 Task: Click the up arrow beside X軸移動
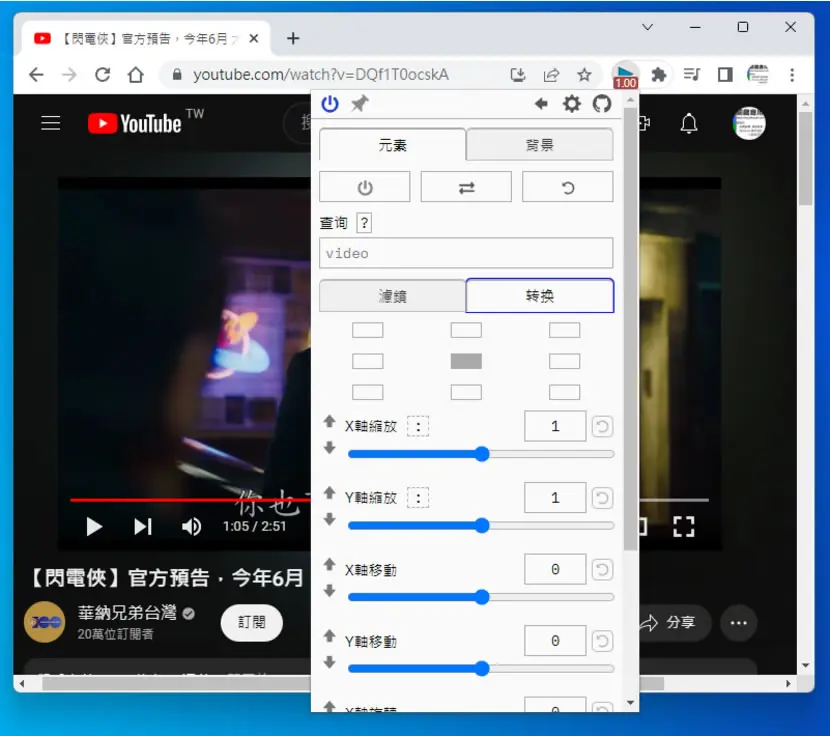(x=330, y=564)
